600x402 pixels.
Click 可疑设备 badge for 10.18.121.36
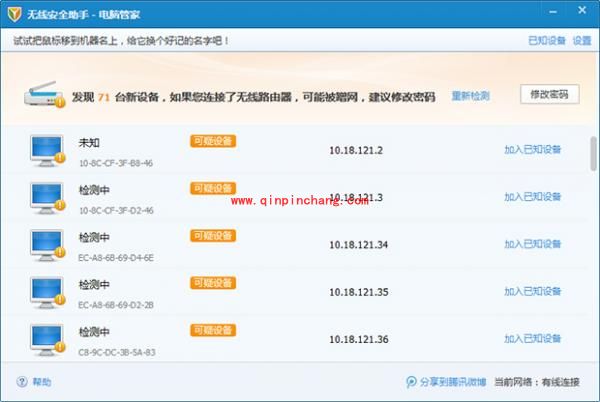pos(213,330)
